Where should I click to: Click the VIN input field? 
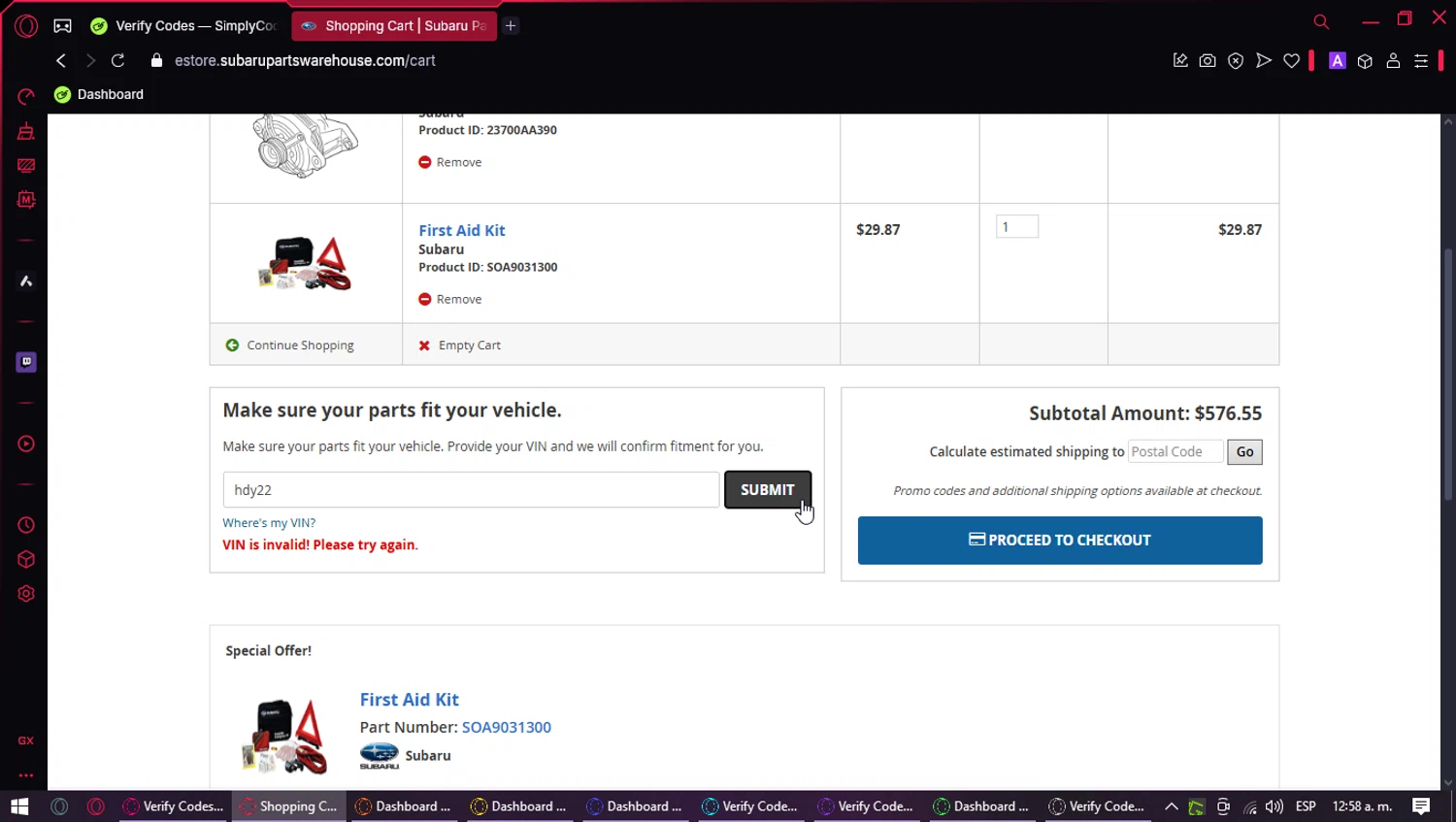pyautogui.click(x=471, y=490)
